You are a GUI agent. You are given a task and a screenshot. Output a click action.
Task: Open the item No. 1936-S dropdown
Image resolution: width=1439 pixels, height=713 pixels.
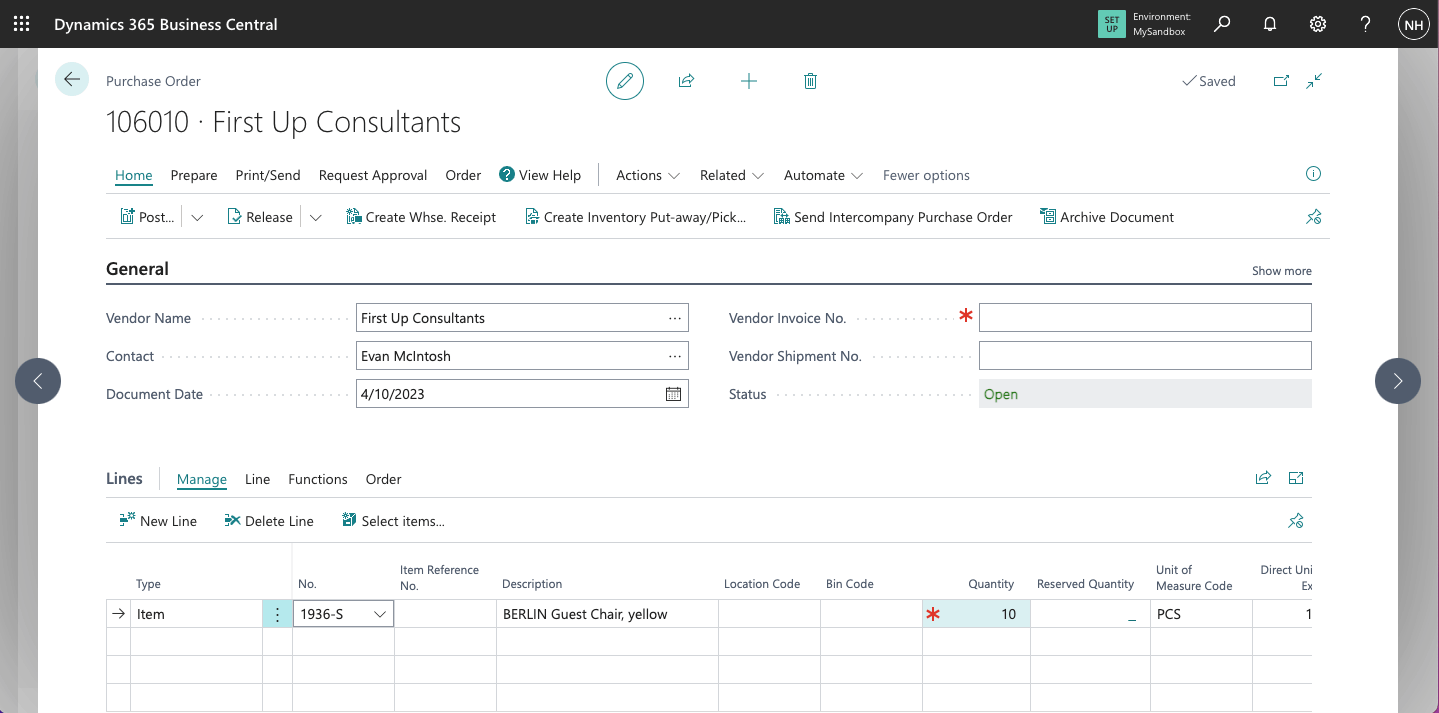380,614
